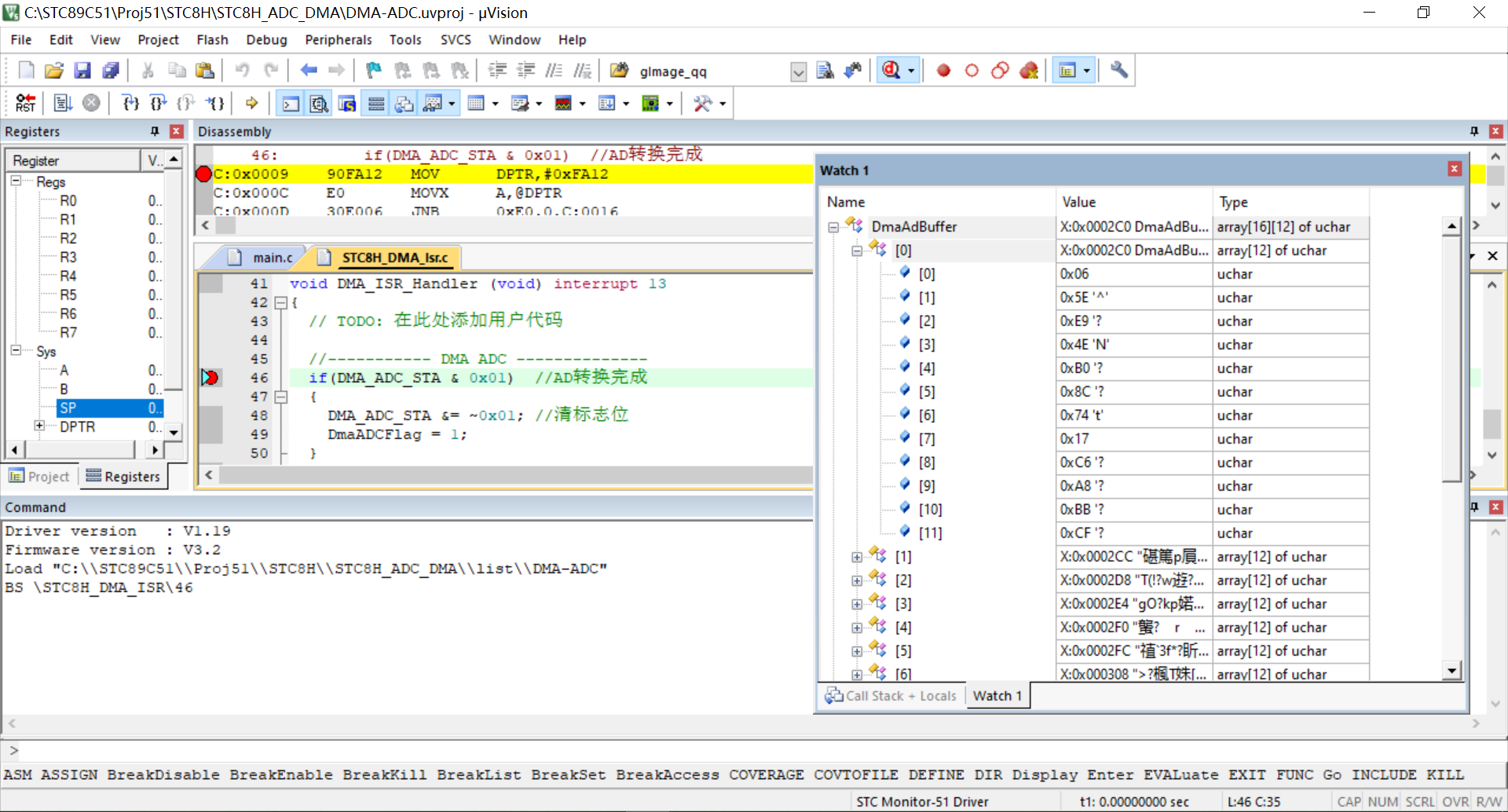
Task: Step into the current line
Action: (x=130, y=103)
